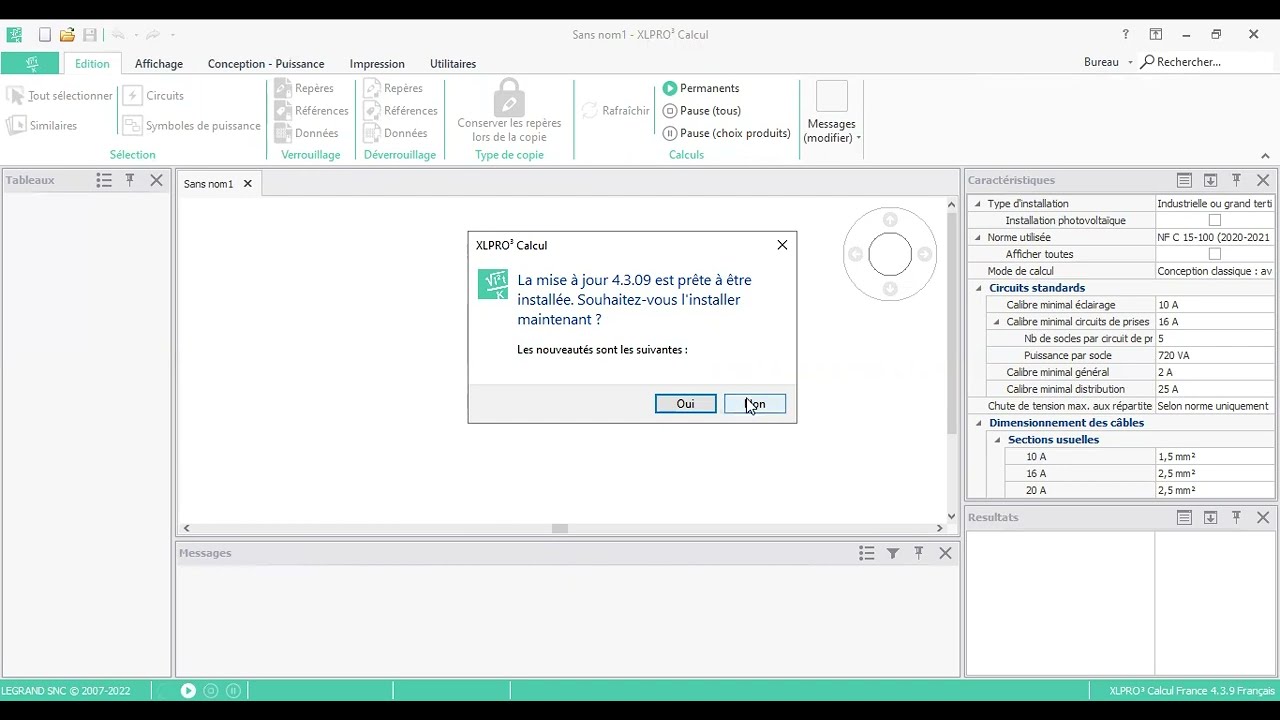Click Tout sélectionner in Sélection group
Screen dimensions: 1280x720
[x=59, y=96]
